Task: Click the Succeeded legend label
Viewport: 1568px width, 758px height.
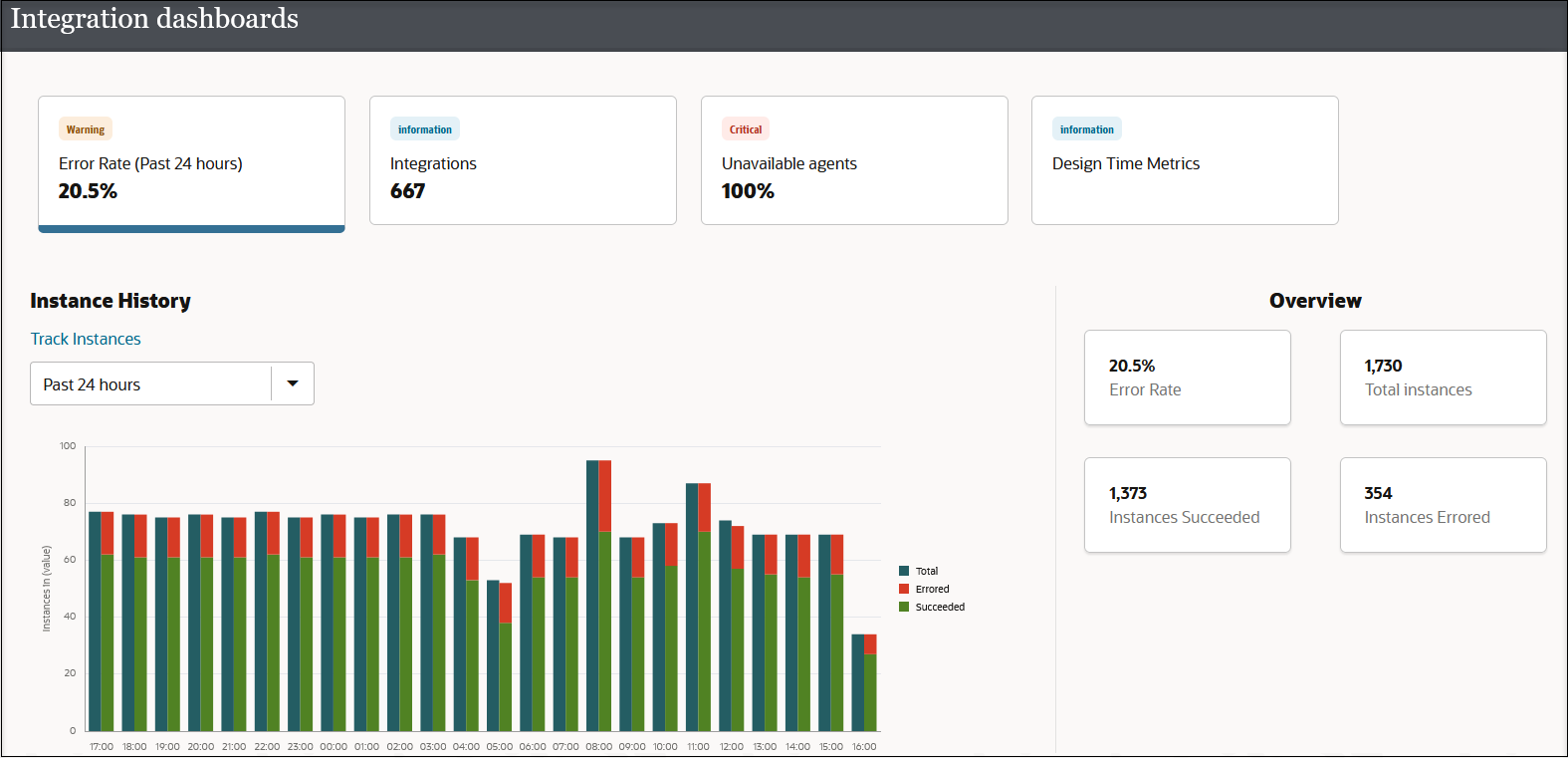Action: click(x=940, y=607)
